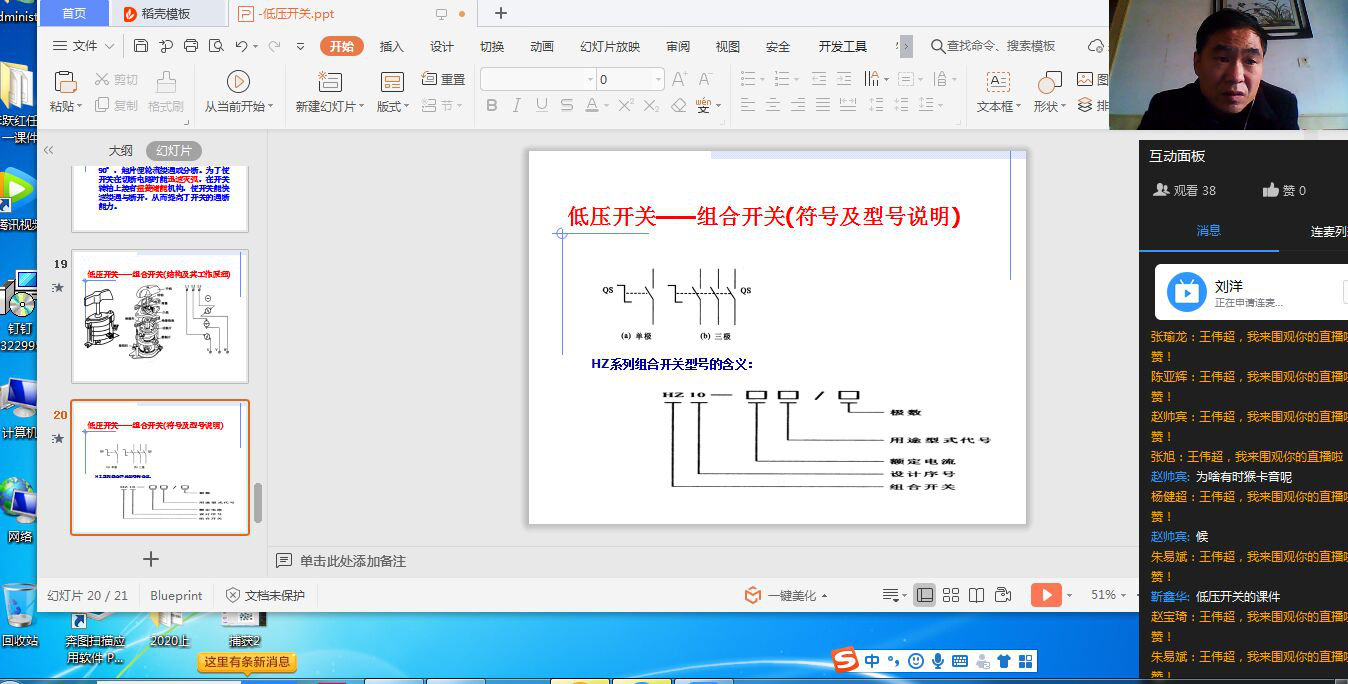Switch slide panel to Outline (大纲) view
Image resolution: width=1348 pixels, height=684 pixels.
coord(121,151)
